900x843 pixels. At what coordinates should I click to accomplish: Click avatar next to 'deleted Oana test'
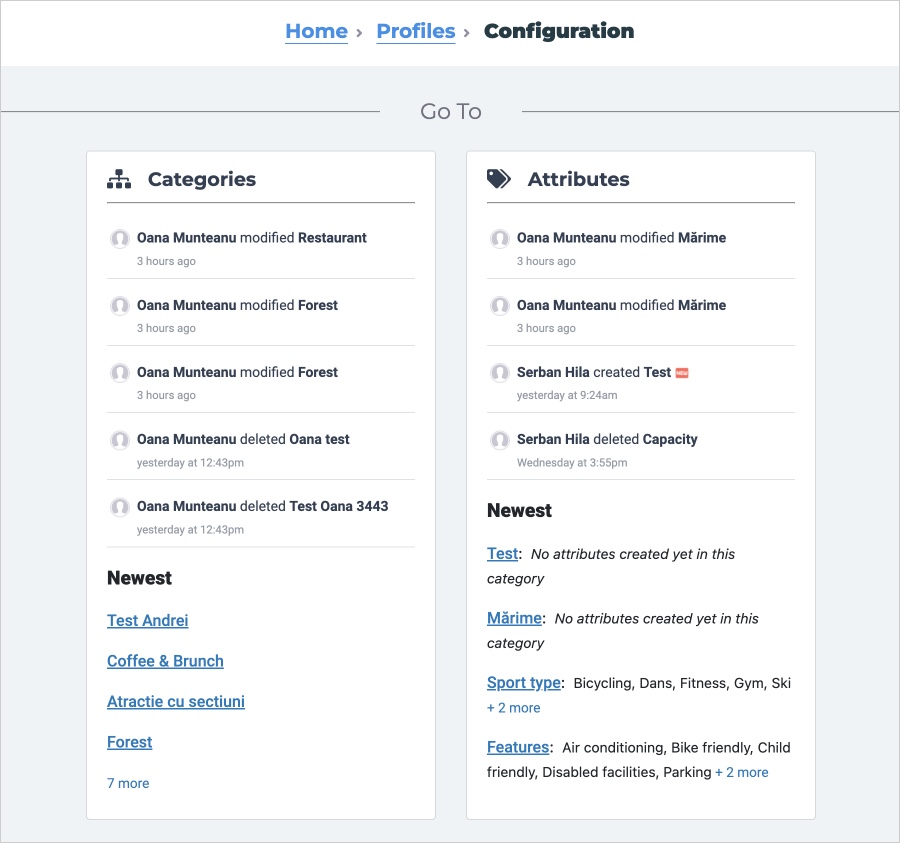[120, 440]
